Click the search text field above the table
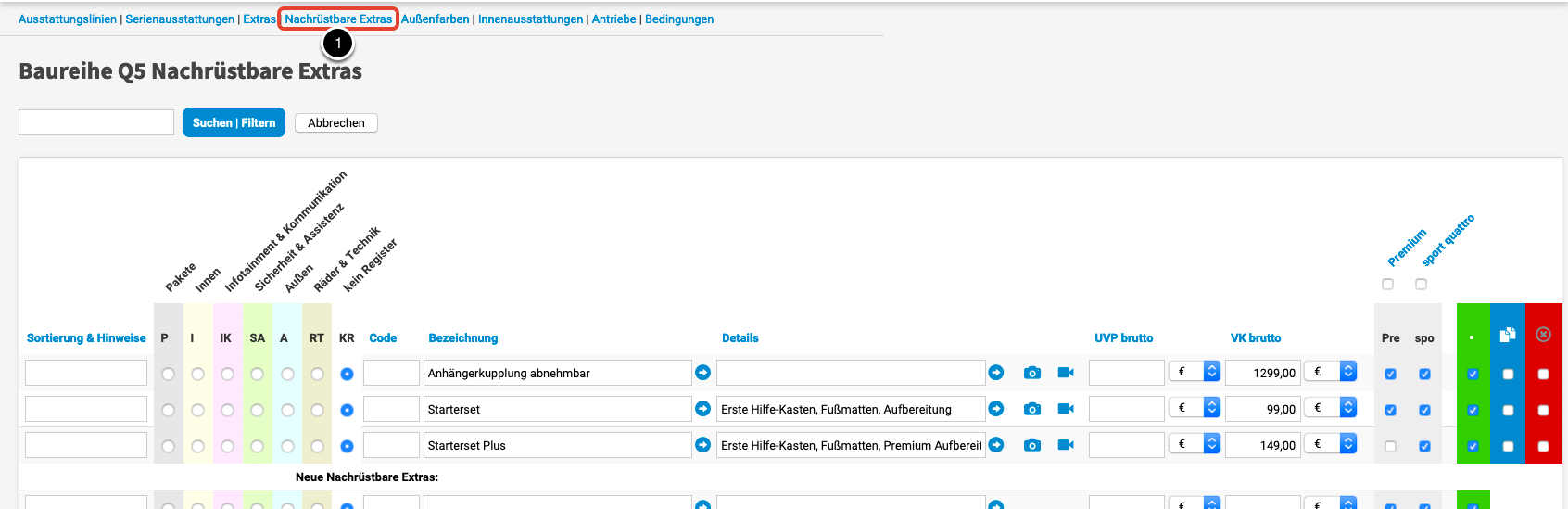This screenshot has width=1568, height=509. (96, 122)
